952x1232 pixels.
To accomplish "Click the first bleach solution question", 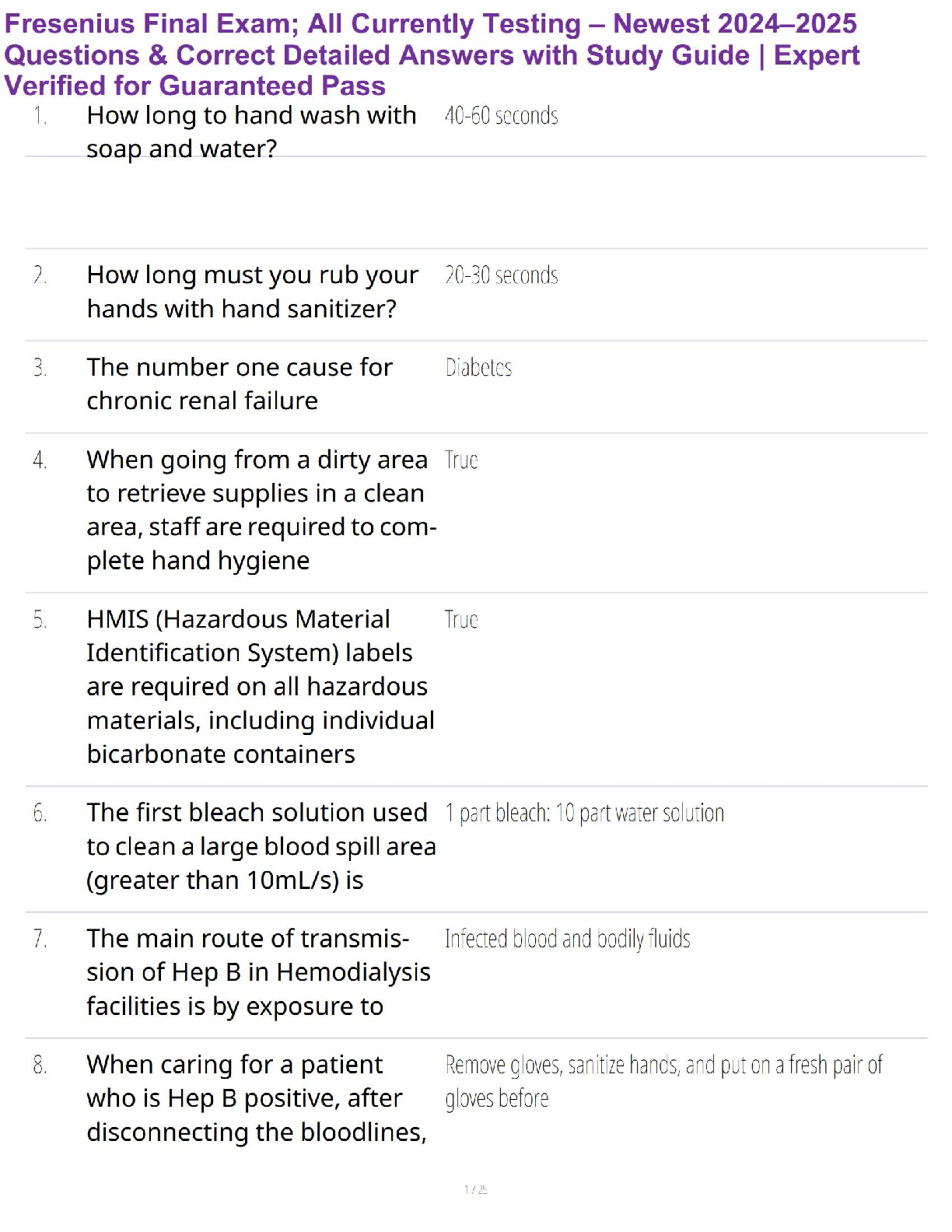I will tap(261, 846).
